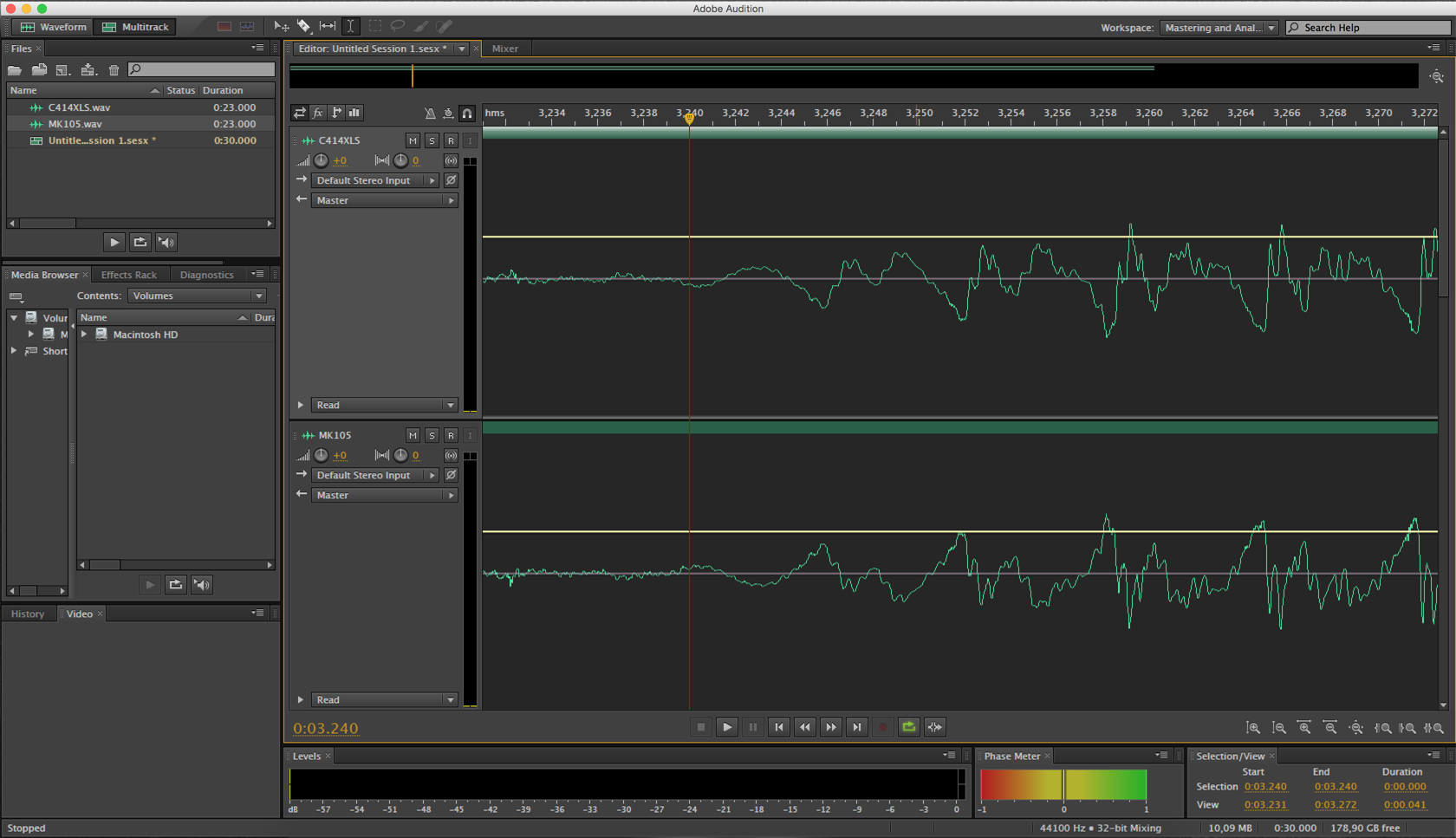
Task: Move playhead to previous marker
Action: click(779, 727)
